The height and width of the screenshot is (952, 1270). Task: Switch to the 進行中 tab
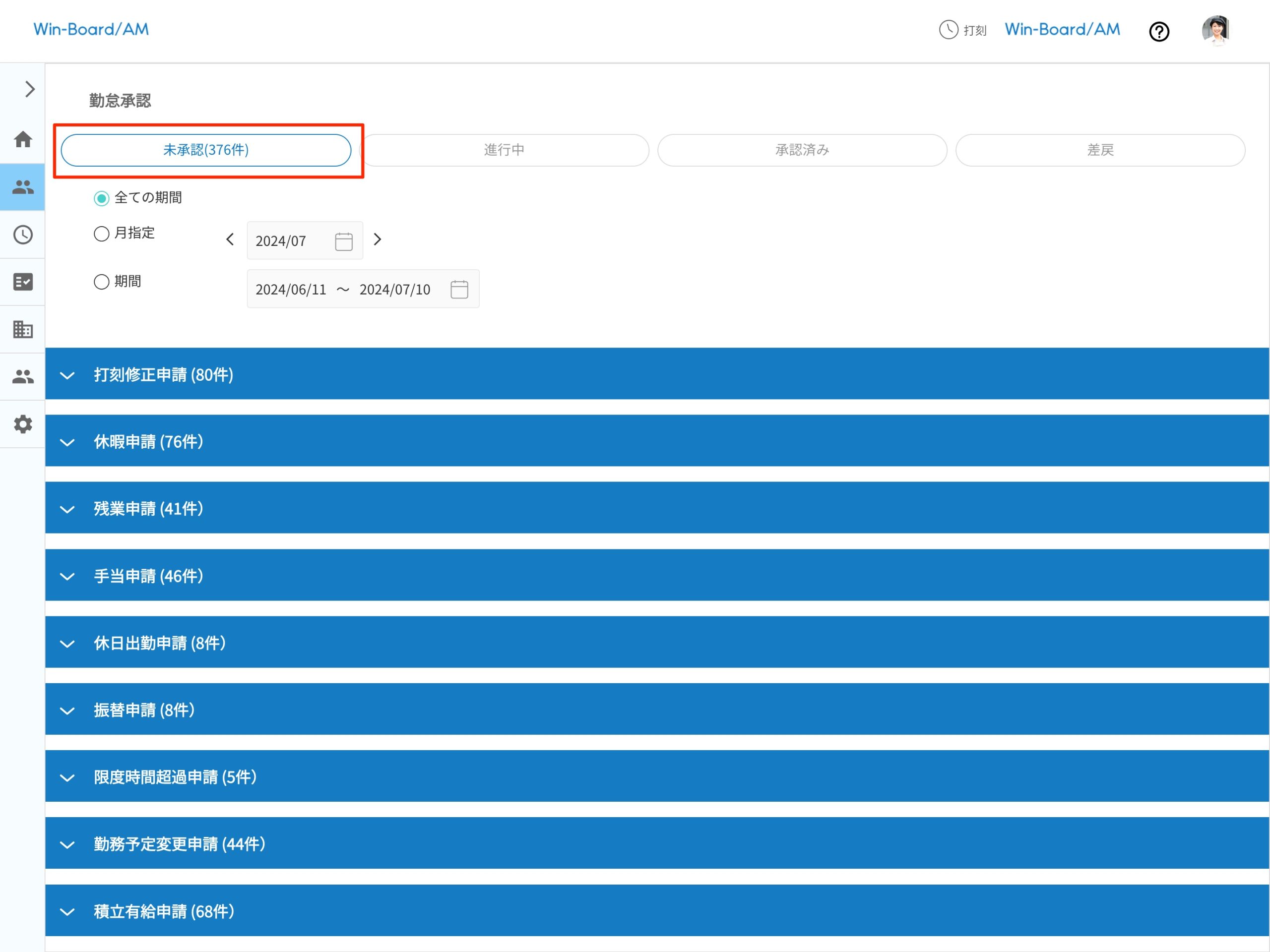point(504,150)
